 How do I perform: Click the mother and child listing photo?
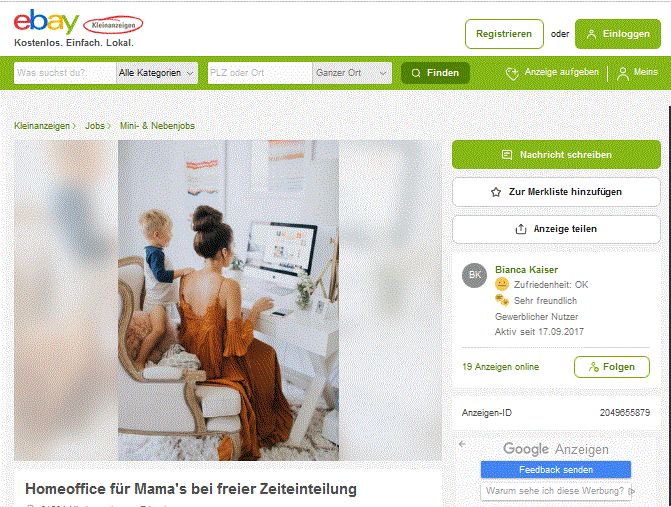228,300
